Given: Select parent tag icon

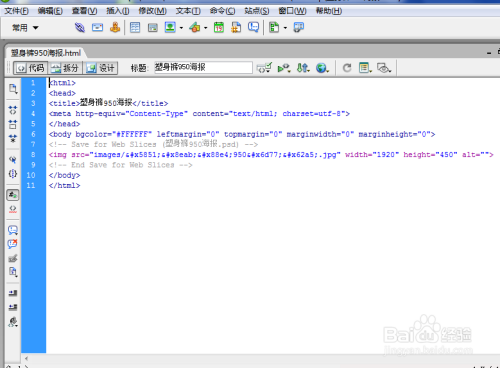Looking at the screenshot, I should [x=13, y=159].
